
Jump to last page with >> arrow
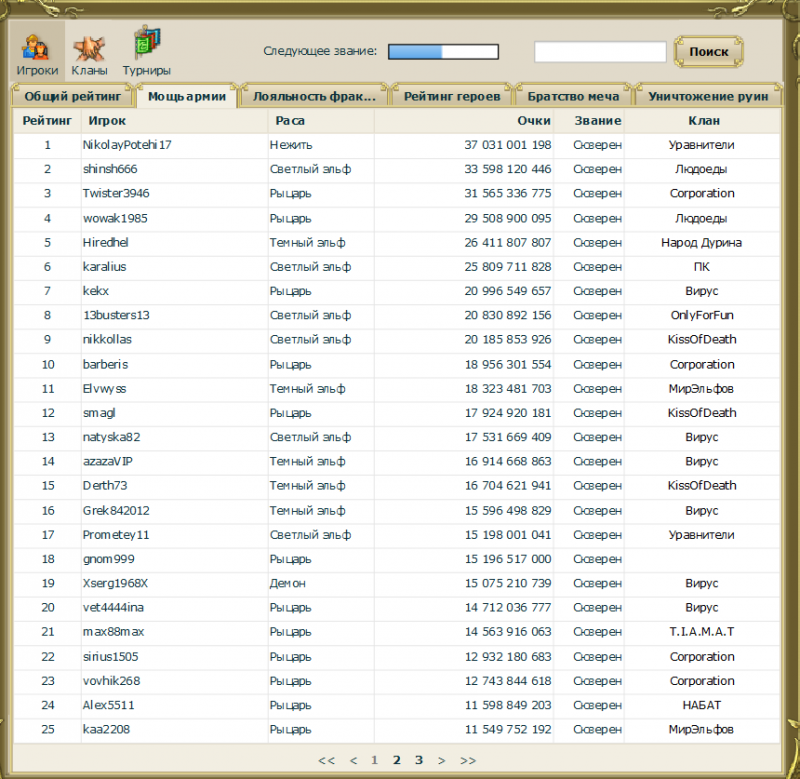[x=468, y=761]
